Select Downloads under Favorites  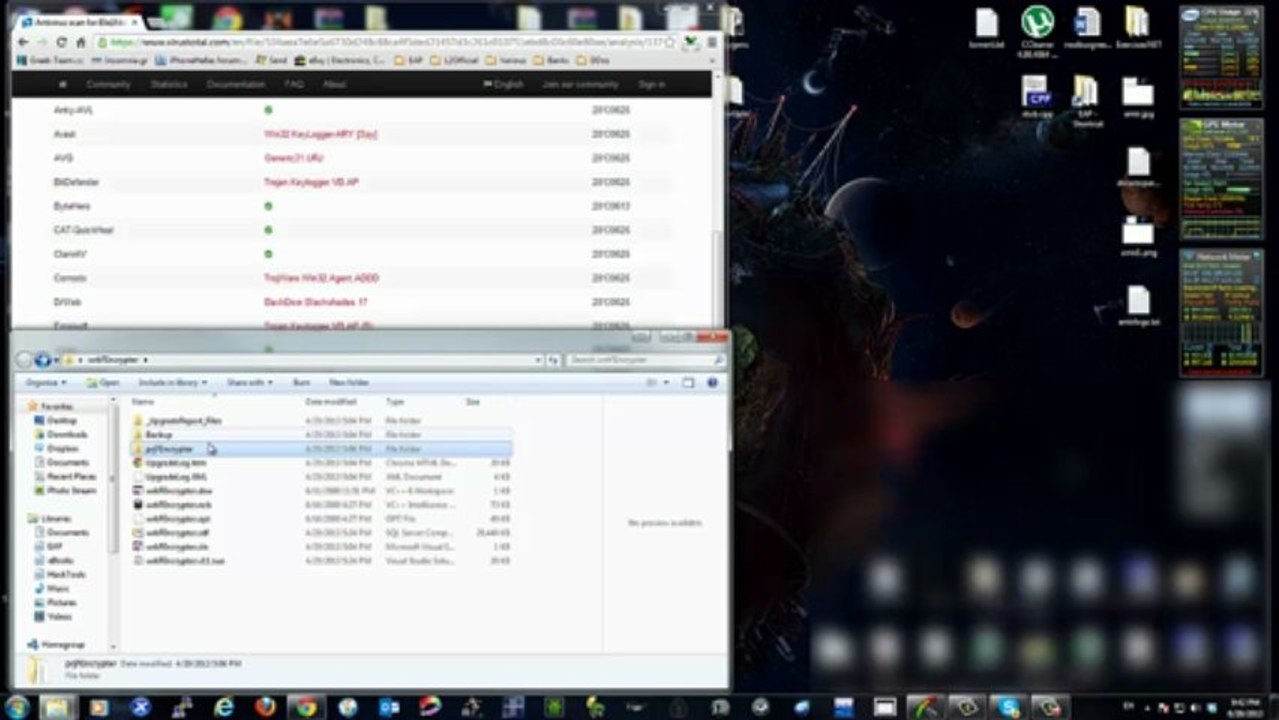[67, 435]
